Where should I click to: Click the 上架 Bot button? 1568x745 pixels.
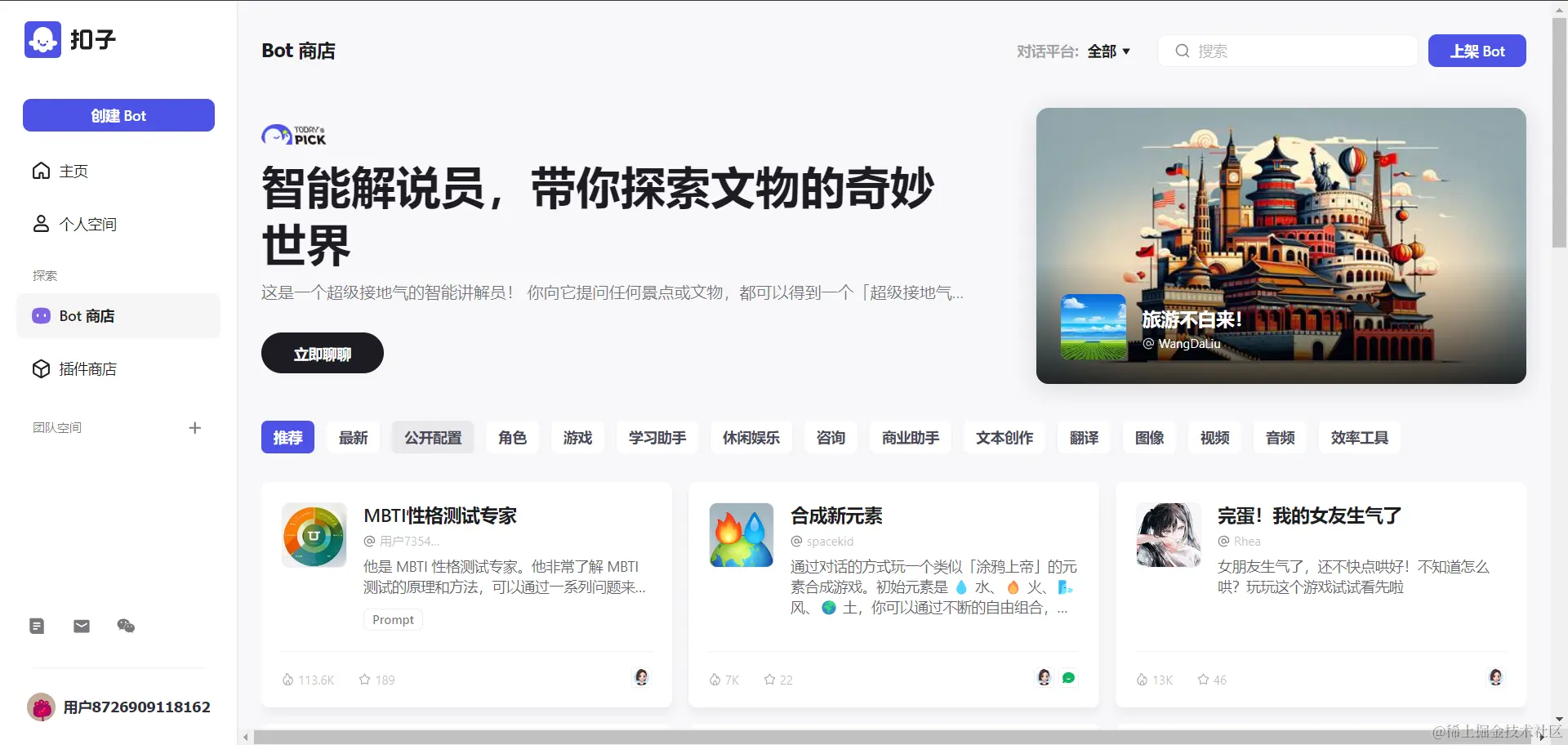[1477, 51]
